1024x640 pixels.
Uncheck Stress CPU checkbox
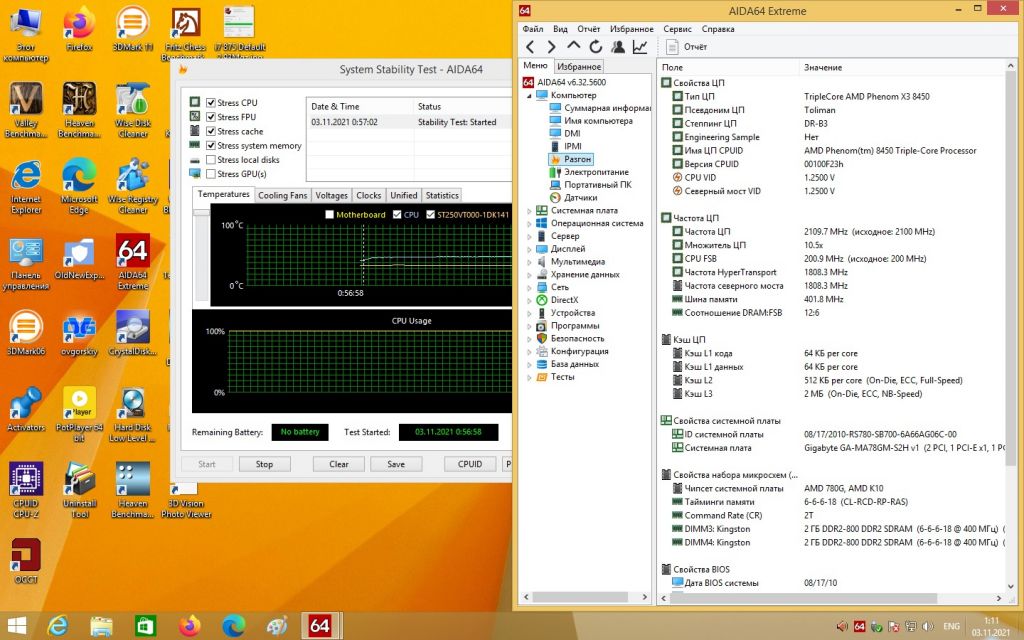pos(211,103)
